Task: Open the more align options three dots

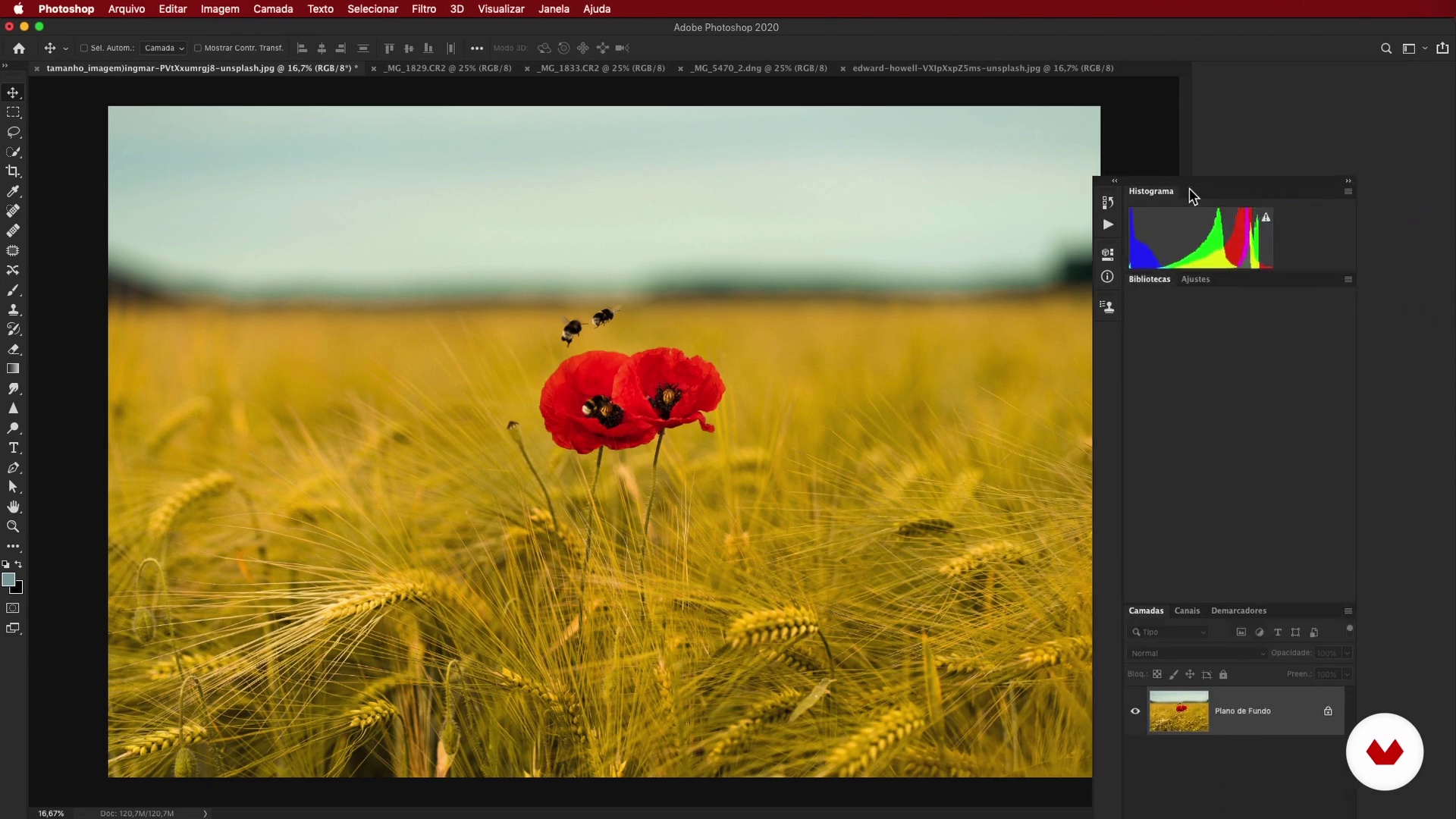Action: tap(476, 49)
